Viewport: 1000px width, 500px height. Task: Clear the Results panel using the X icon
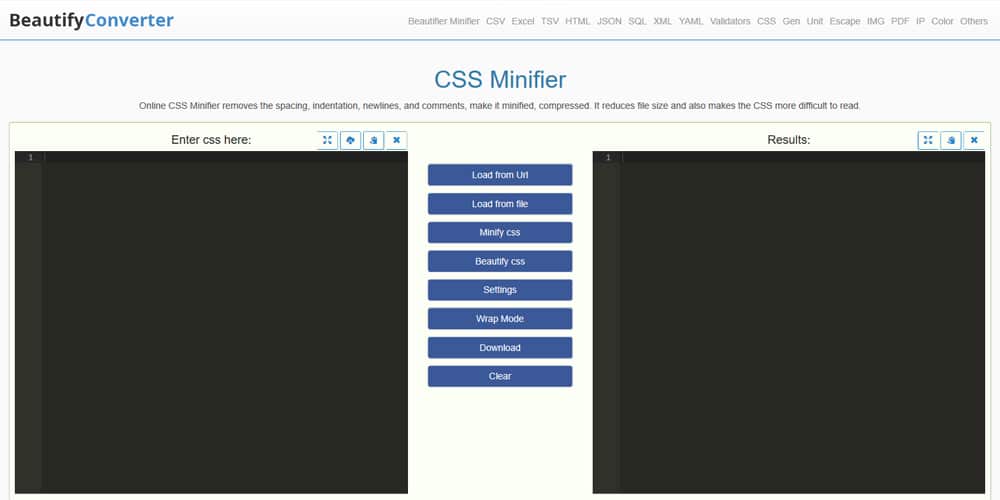click(974, 140)
